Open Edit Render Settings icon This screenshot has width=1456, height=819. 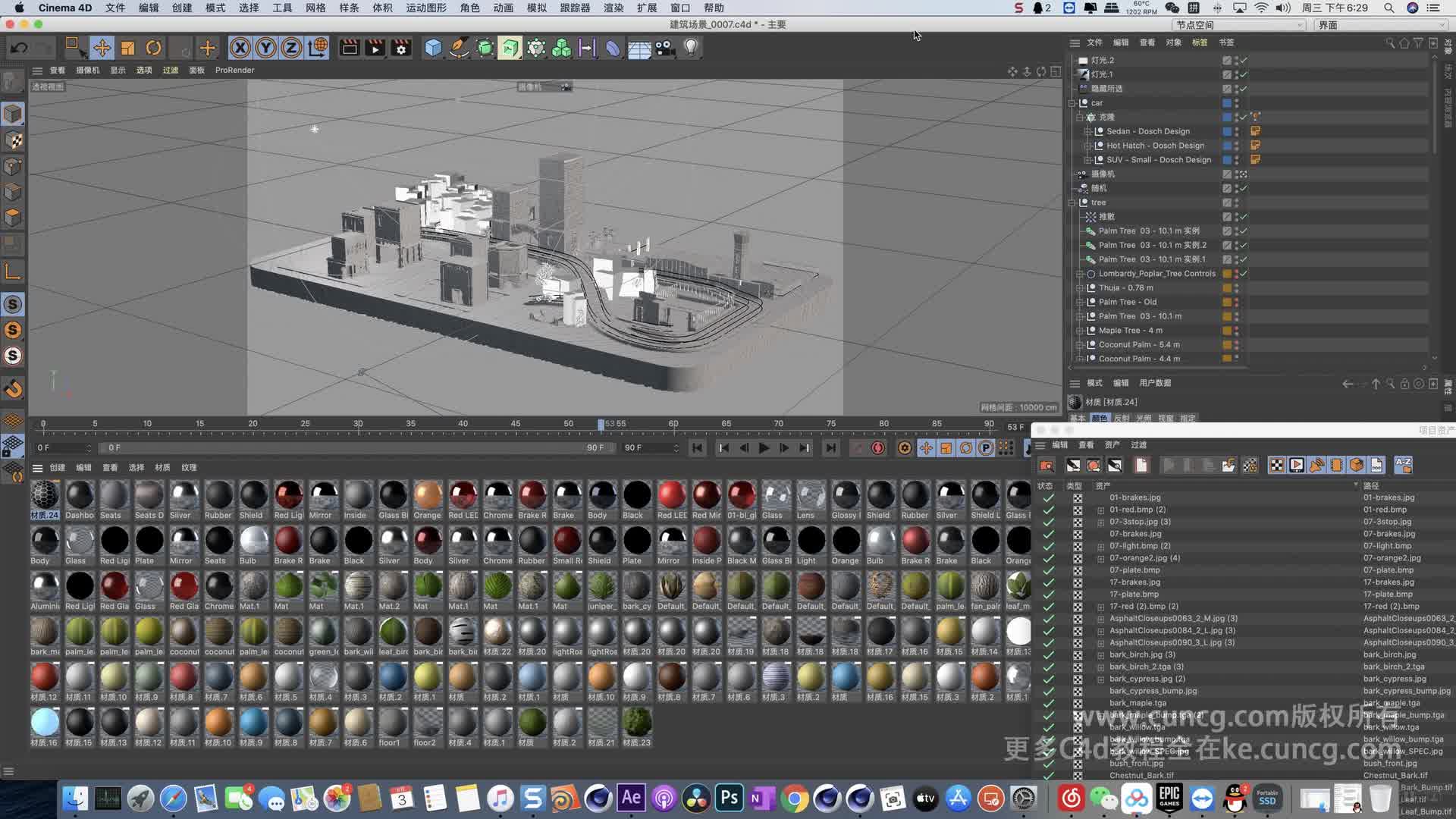click(401, 49)
